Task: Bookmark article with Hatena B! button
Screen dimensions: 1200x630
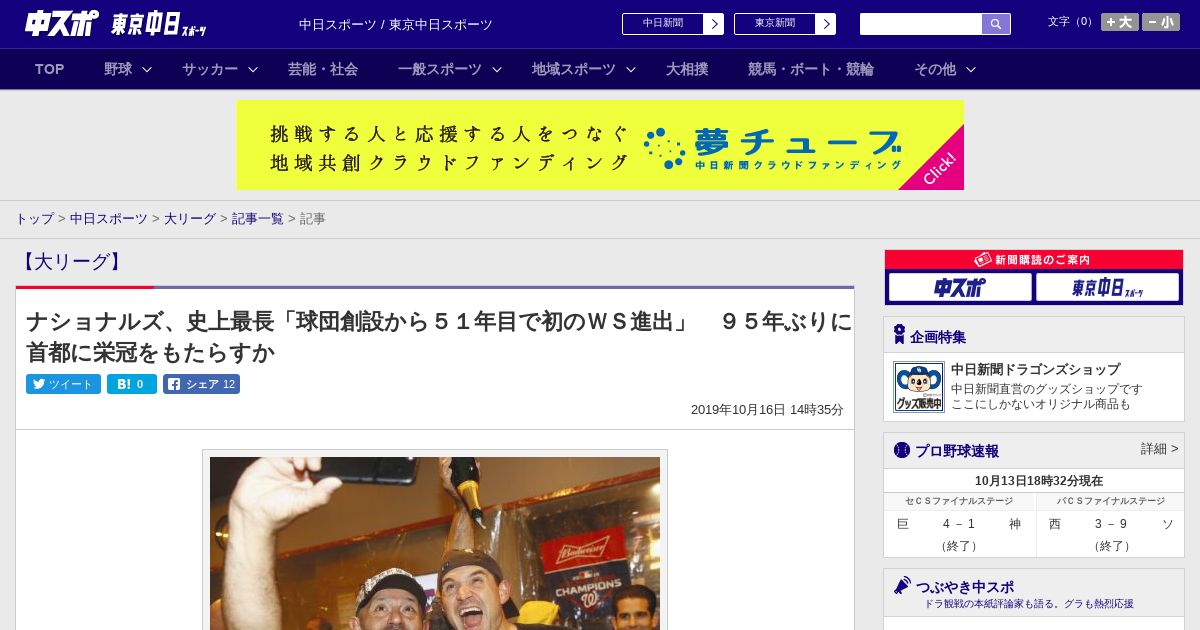Action: tap(132, 384)
